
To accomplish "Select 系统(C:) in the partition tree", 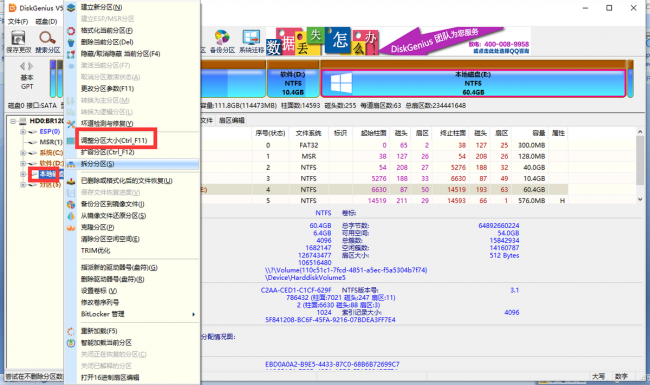I will (51, 153).
